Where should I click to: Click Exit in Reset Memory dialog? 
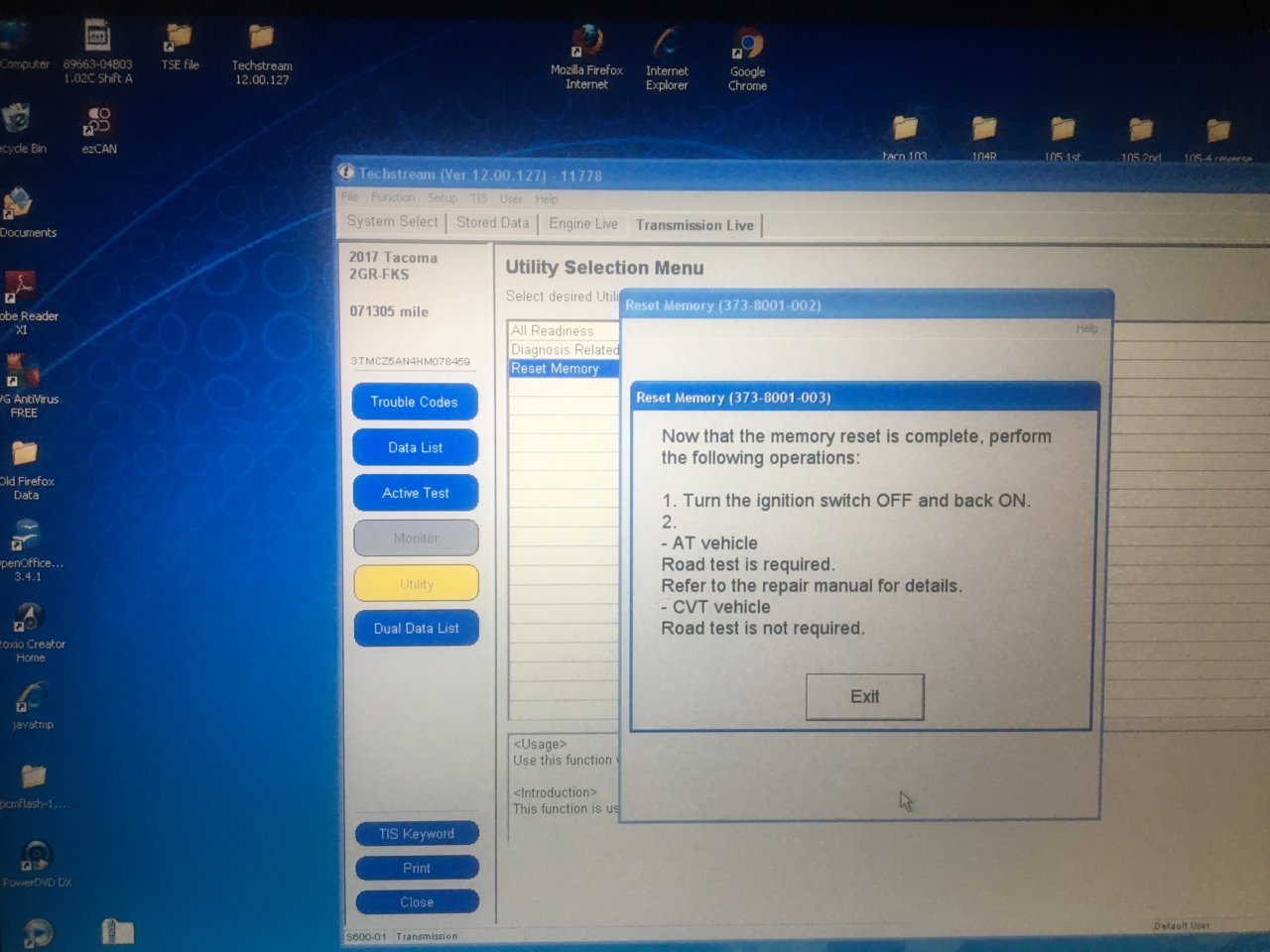tap(864, 696)
